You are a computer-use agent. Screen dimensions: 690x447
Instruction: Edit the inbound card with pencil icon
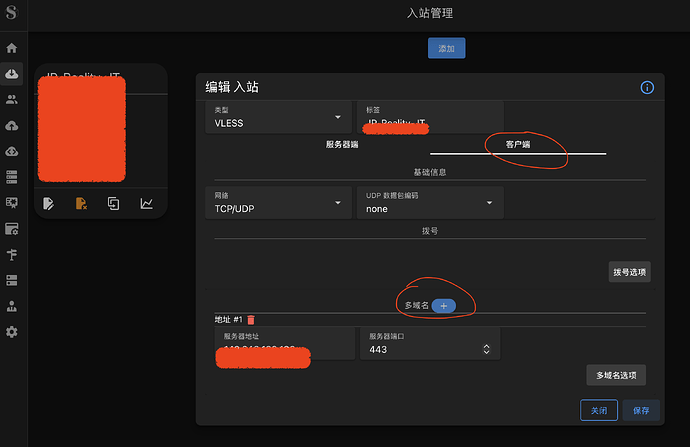click(x=48, y=203)
